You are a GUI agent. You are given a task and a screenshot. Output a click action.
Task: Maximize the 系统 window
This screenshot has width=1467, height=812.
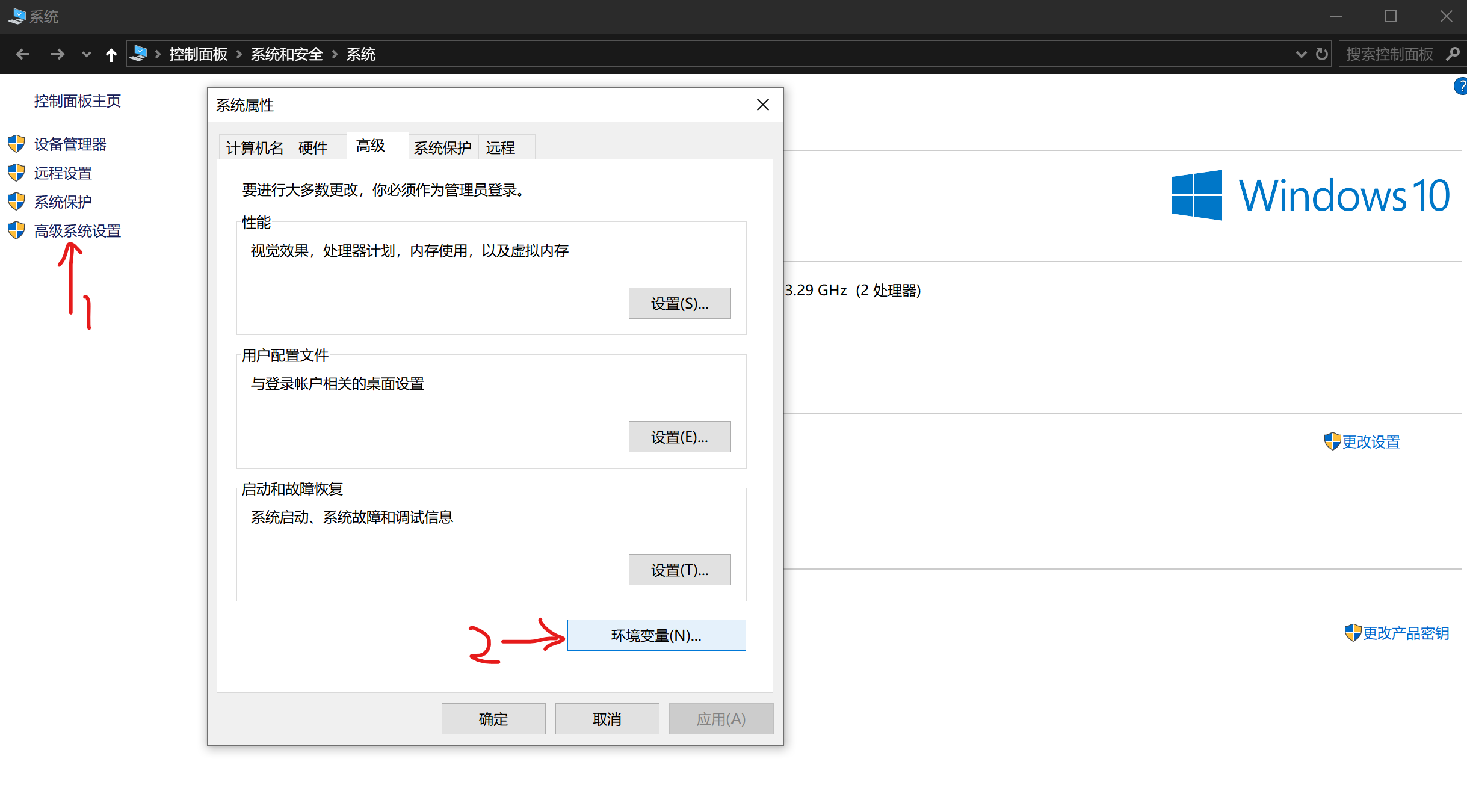(x=1391, y=16)
